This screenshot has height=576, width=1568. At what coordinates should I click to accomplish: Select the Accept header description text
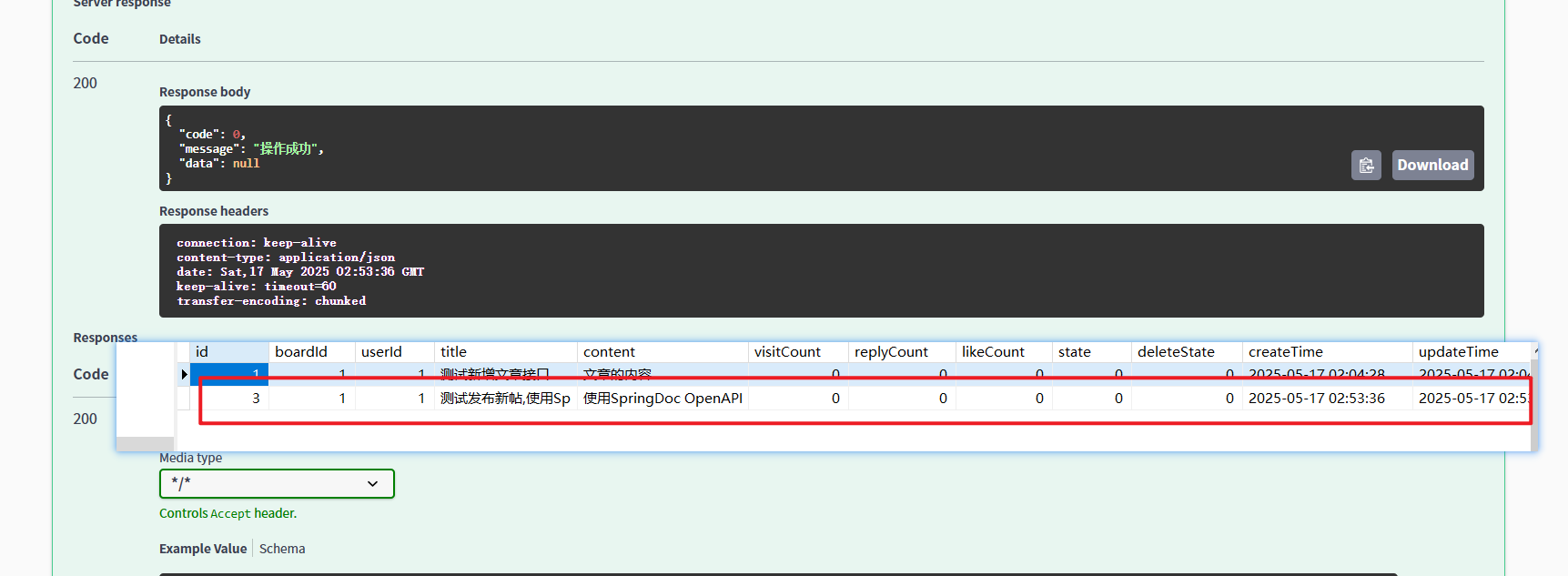(x=228, y=513)
